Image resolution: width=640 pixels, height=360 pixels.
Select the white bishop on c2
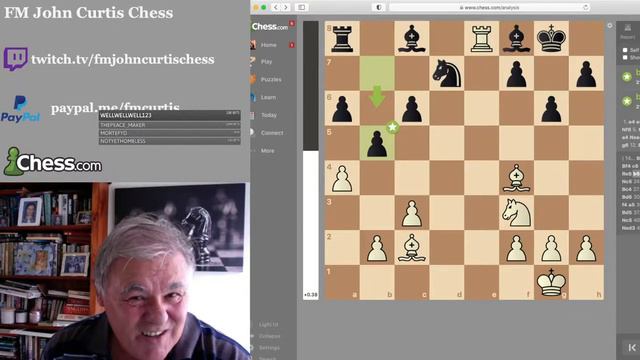(x=412, y=248)
